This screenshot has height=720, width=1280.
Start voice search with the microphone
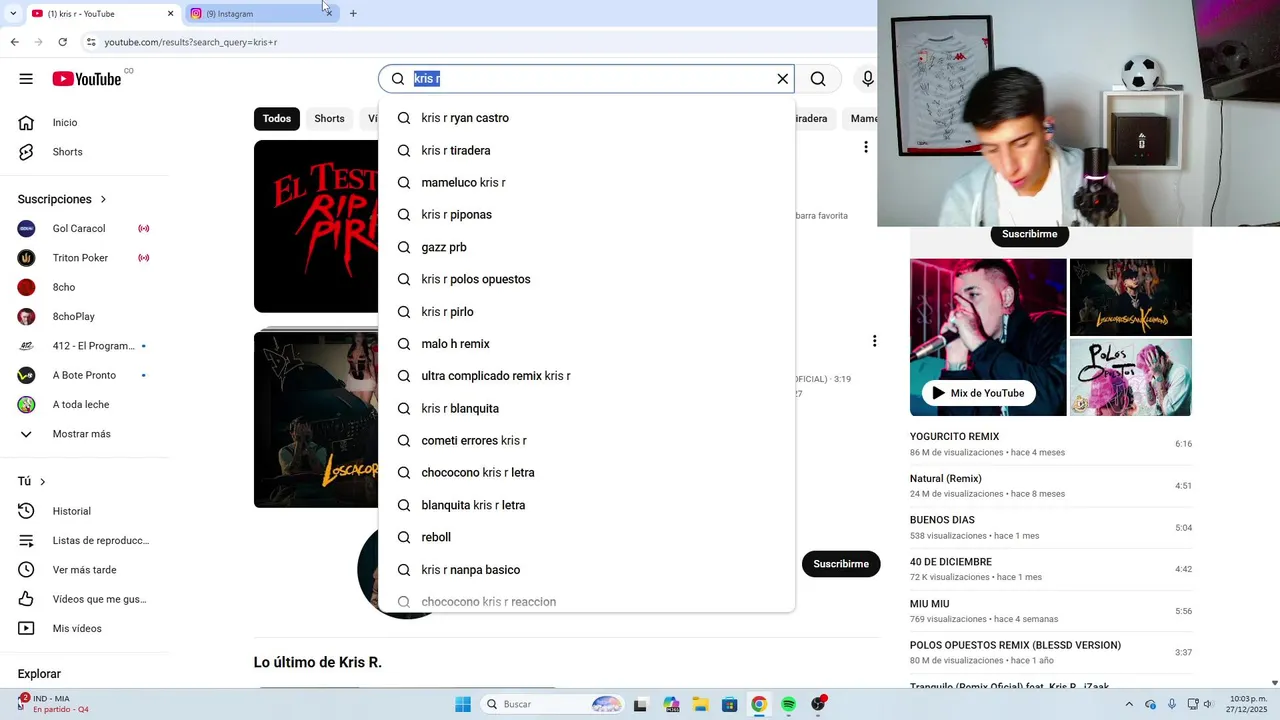tap(867, 79)
